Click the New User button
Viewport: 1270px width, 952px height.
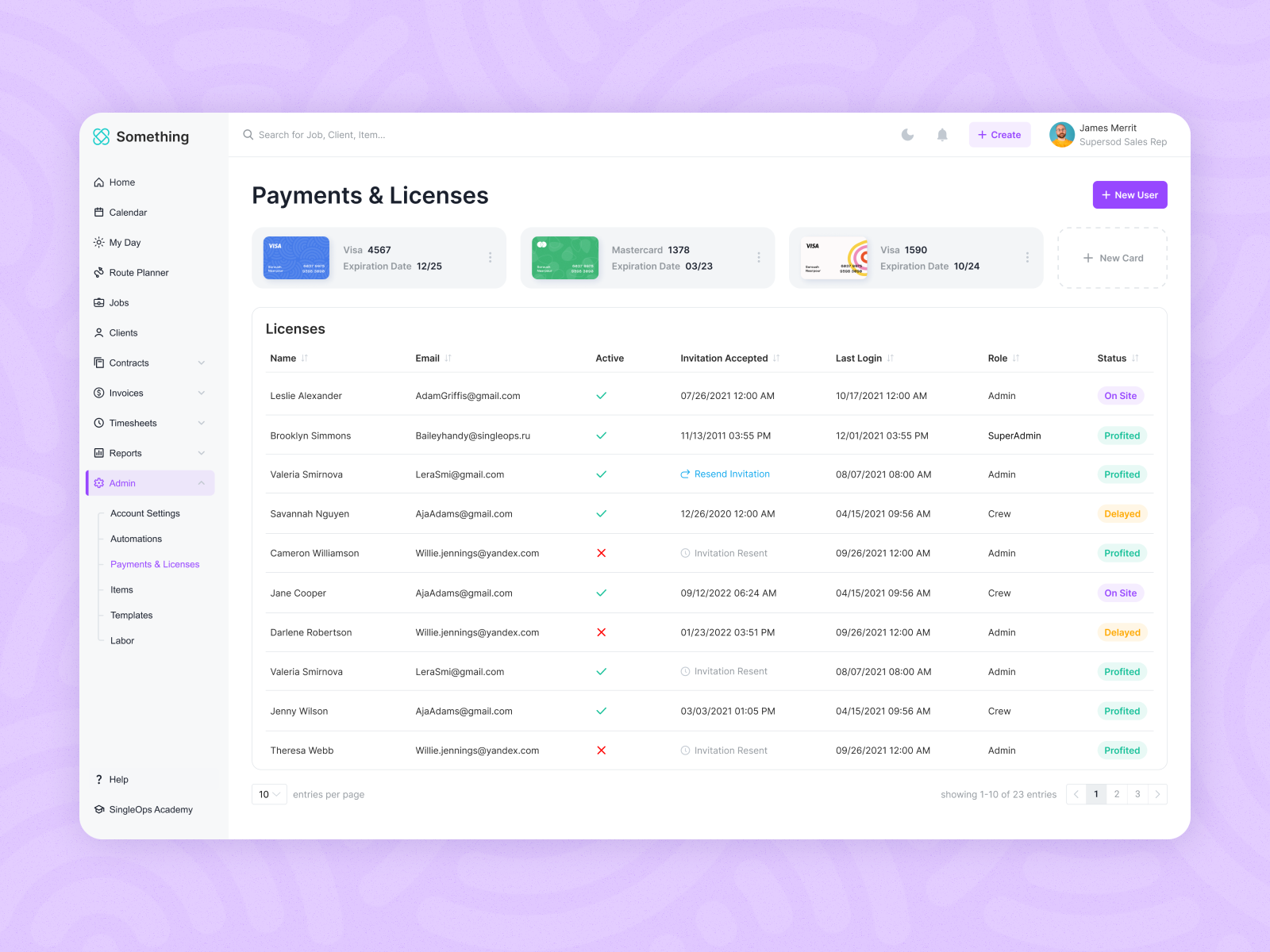[x=1130, y=194]
